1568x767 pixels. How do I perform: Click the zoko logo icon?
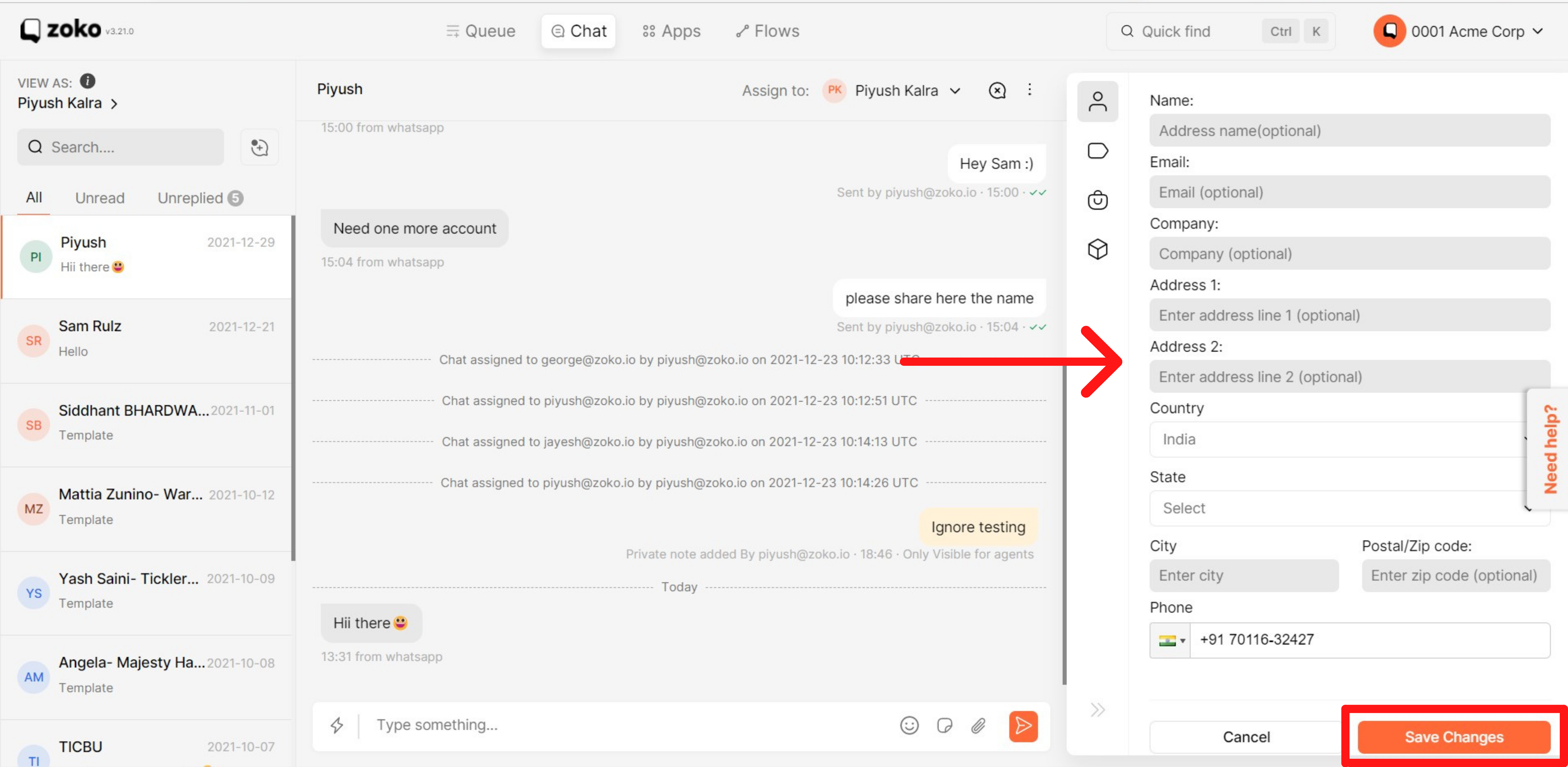30,30
